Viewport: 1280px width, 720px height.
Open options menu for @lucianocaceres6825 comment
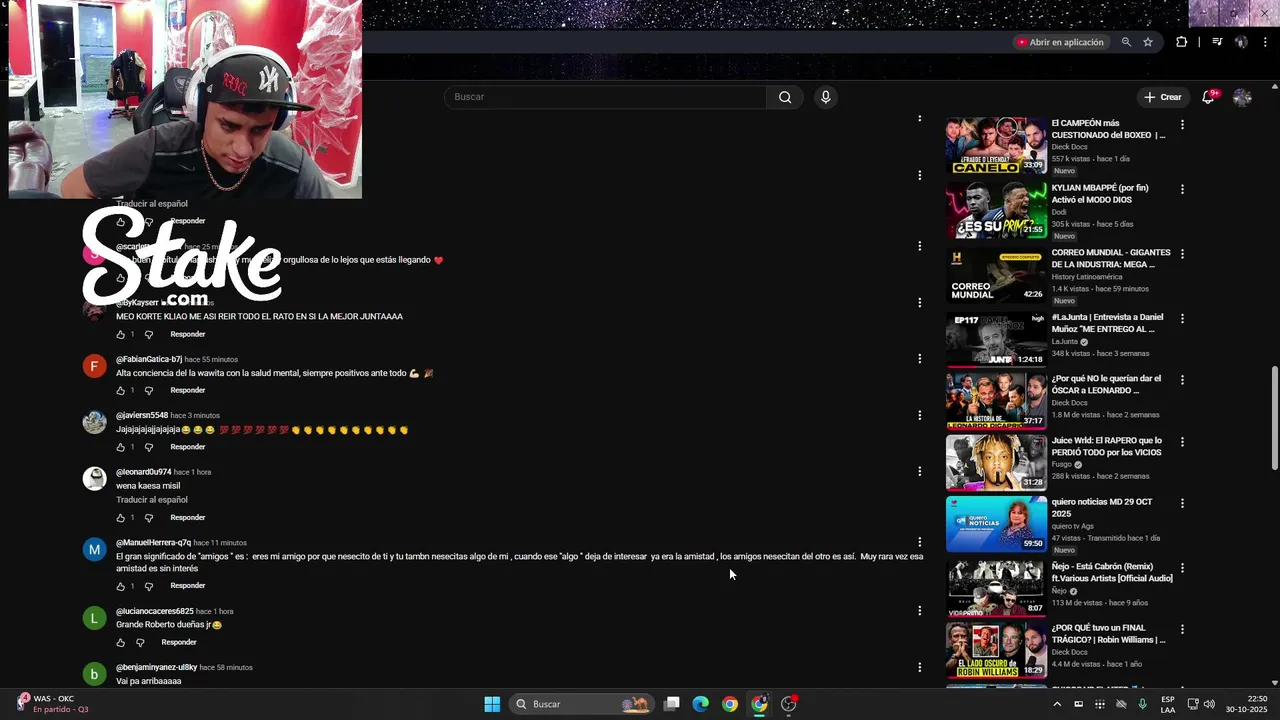920,610
